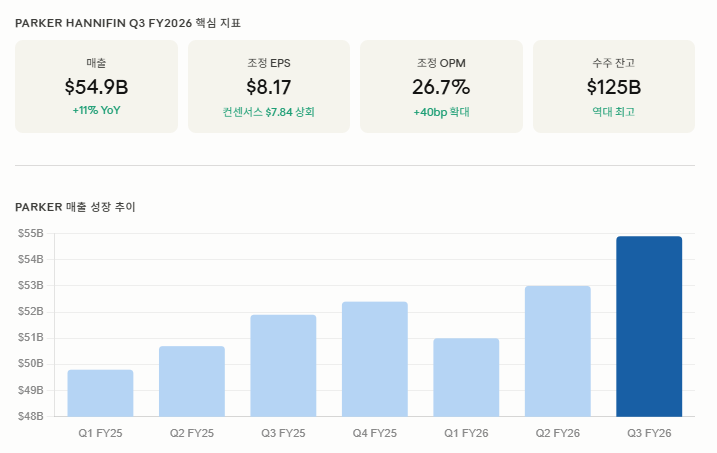Click the $52B y-axis label
This screenshot has height=453, width=717.
(31, 312)
